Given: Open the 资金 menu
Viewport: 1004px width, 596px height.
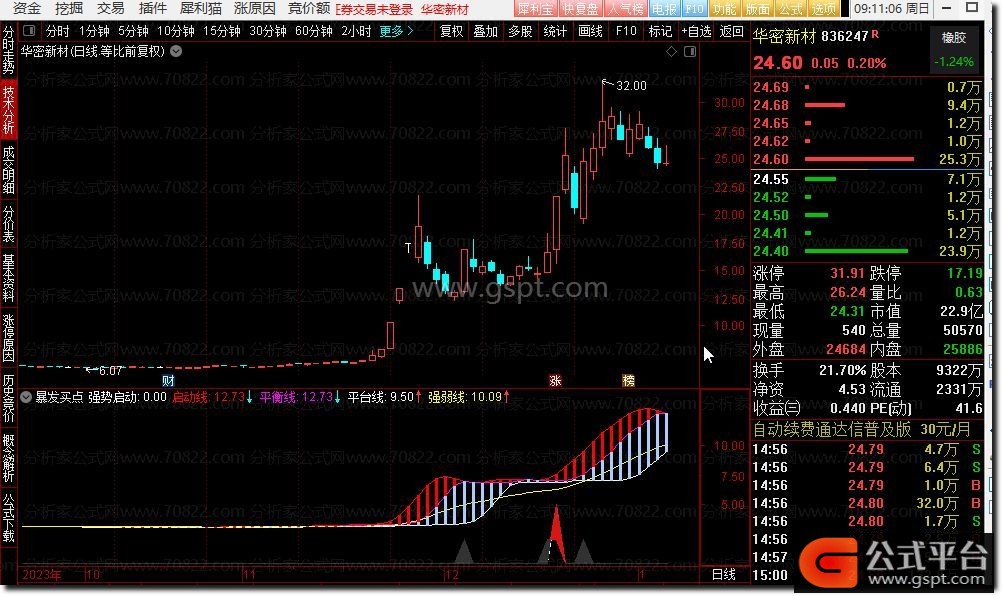Looking at the screenshot, I should click(x=27, y=8).
